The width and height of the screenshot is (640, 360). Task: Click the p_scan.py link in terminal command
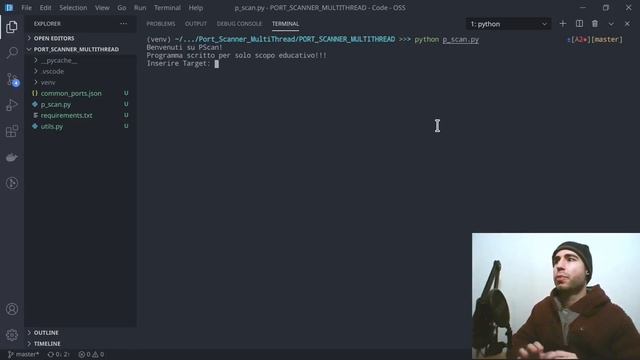(x=460, y=40)
